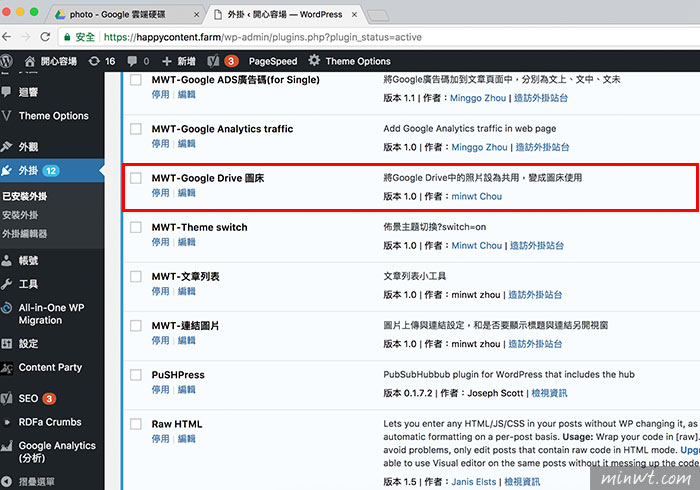The image size is (700, 490).
Task: Check the MWT-Google Drive 圖床 checkbox
Action: point(136,178)
